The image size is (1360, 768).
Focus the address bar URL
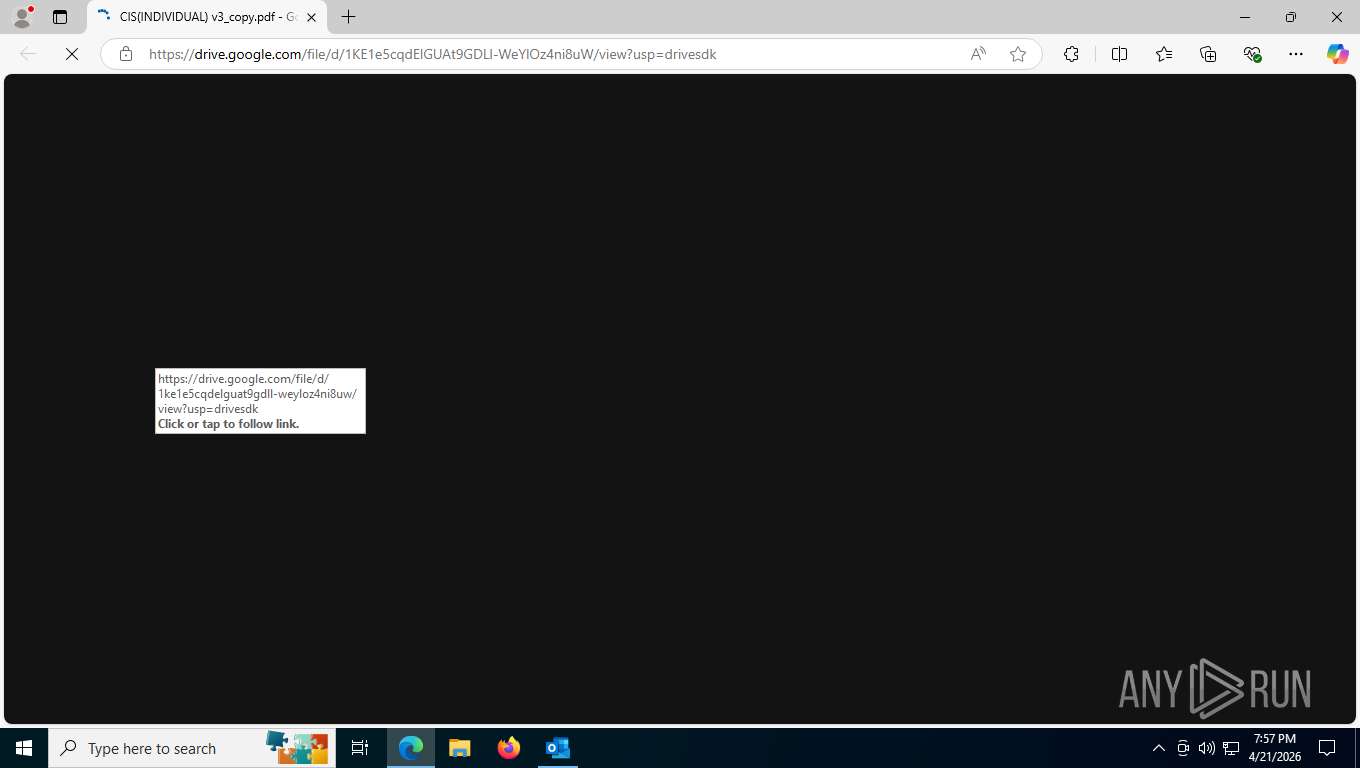(433, 54)
